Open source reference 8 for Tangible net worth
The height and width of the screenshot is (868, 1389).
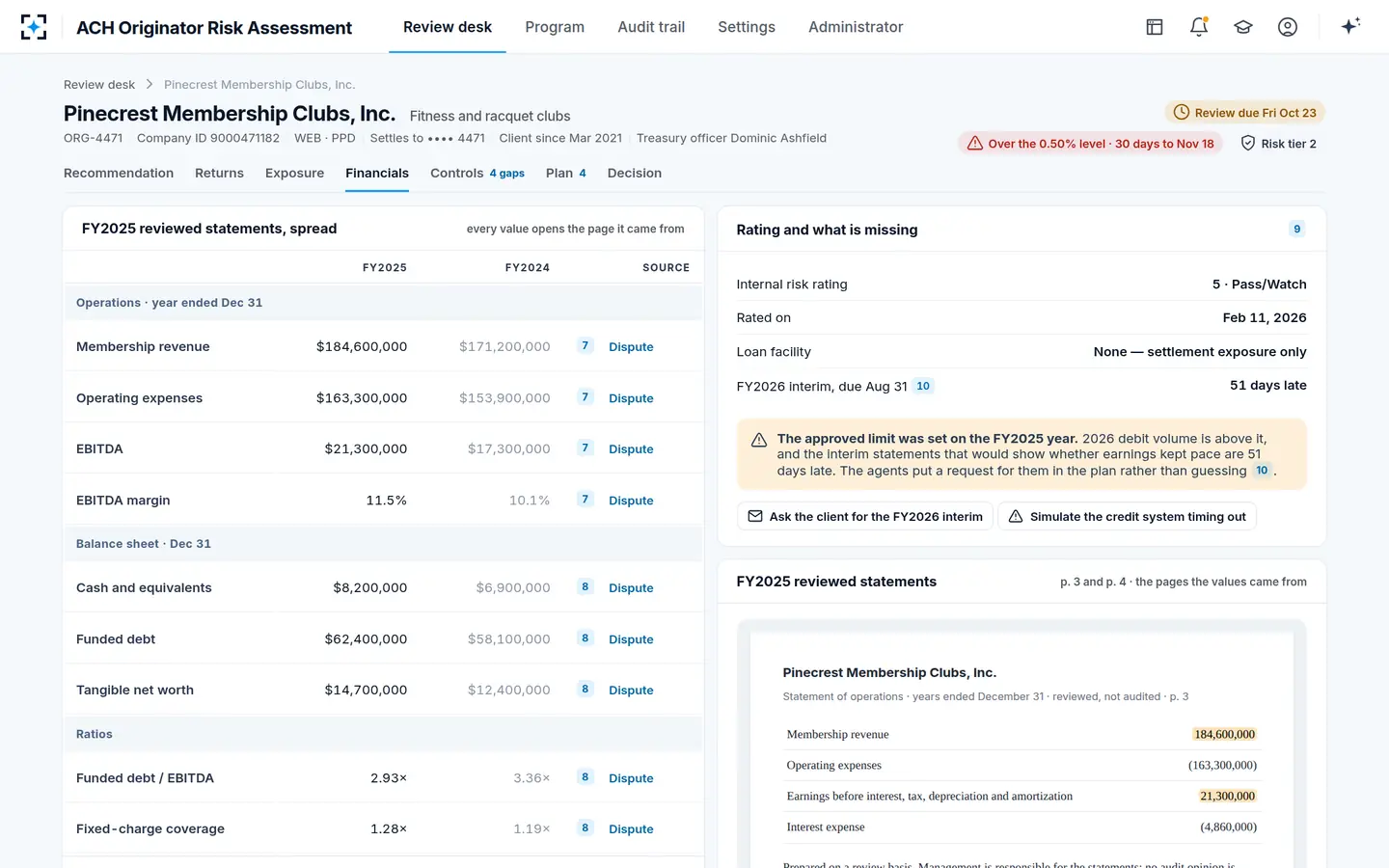click(x=585, y=690)
